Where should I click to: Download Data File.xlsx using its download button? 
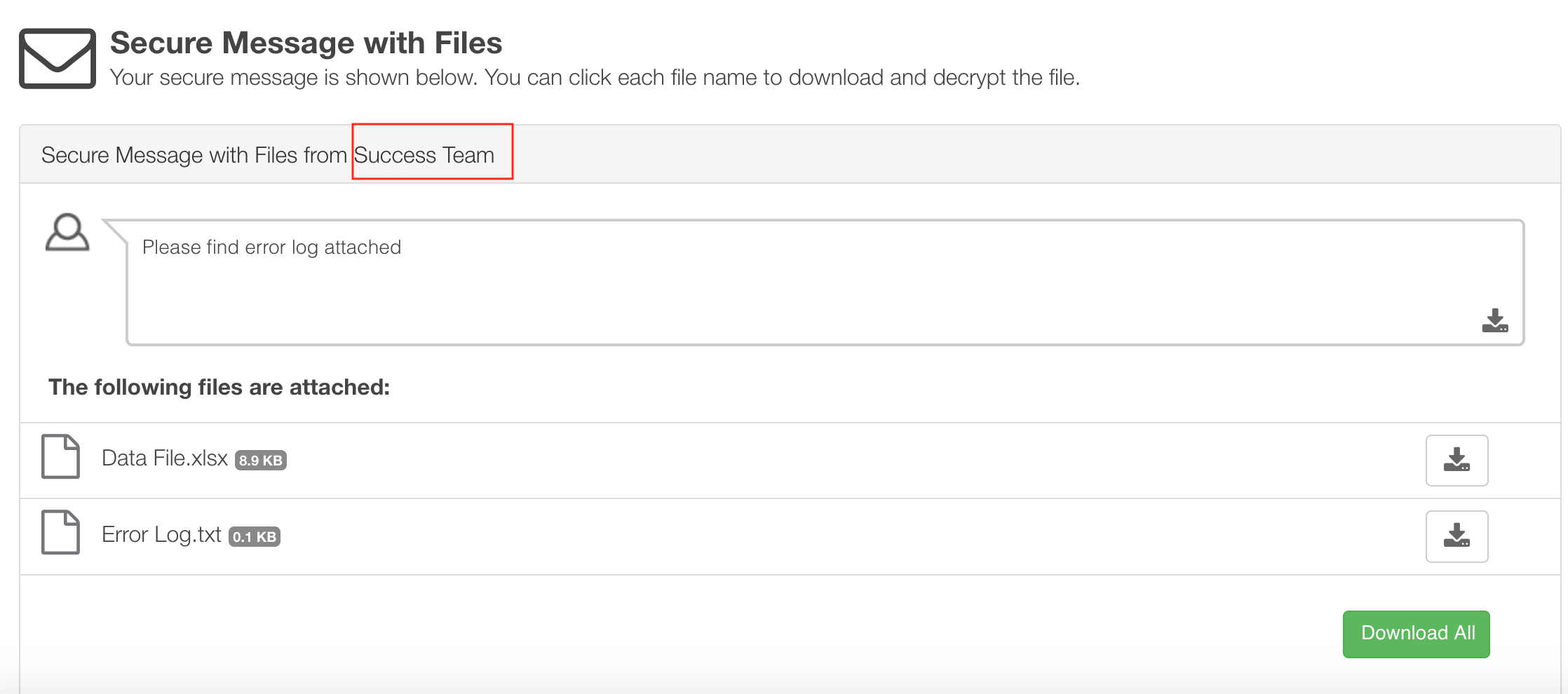coord(1457,460)
